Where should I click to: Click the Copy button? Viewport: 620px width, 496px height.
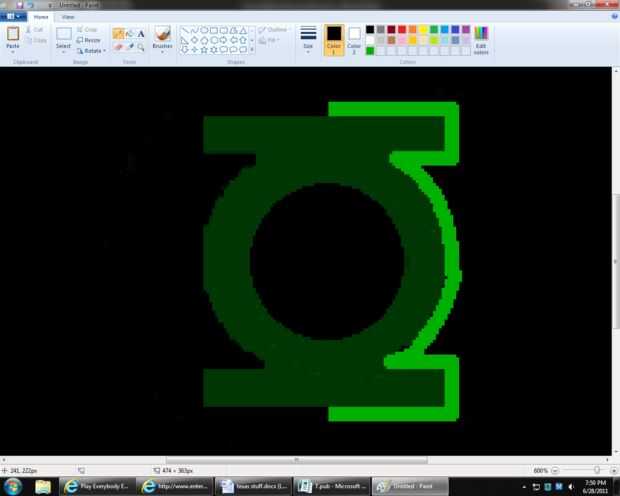click(36, 40)
